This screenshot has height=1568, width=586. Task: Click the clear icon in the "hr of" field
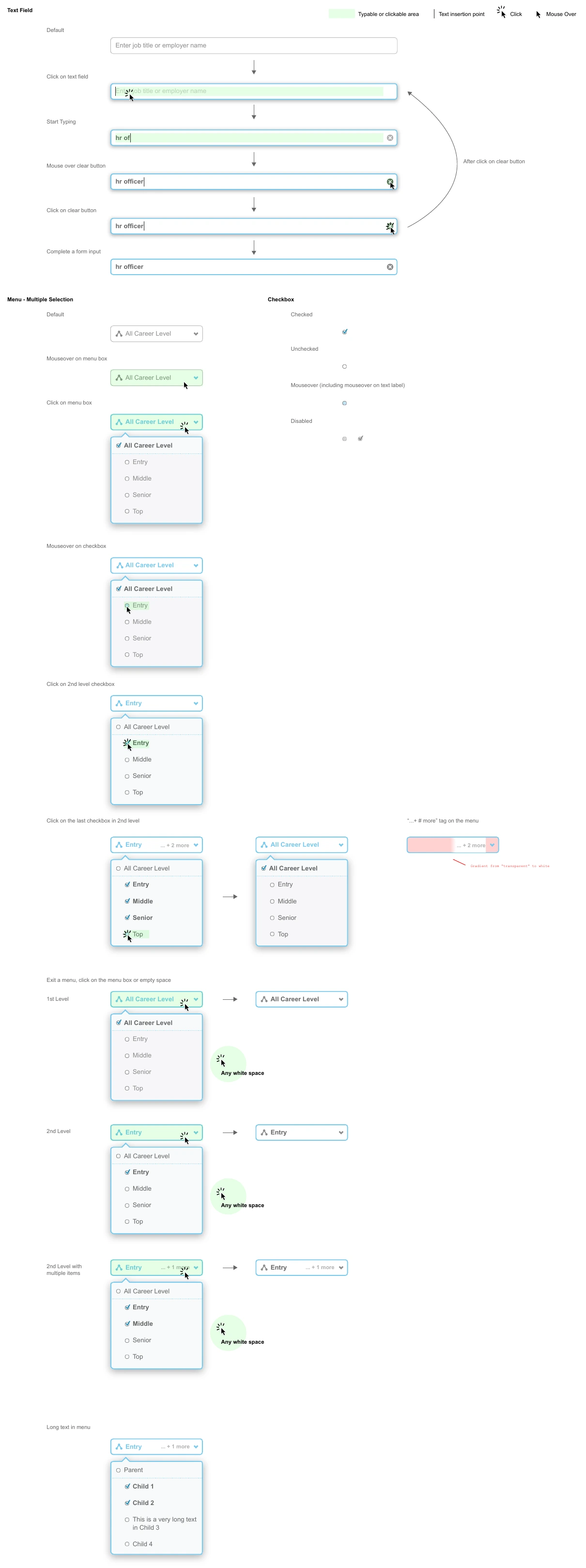tap(390, 138)
